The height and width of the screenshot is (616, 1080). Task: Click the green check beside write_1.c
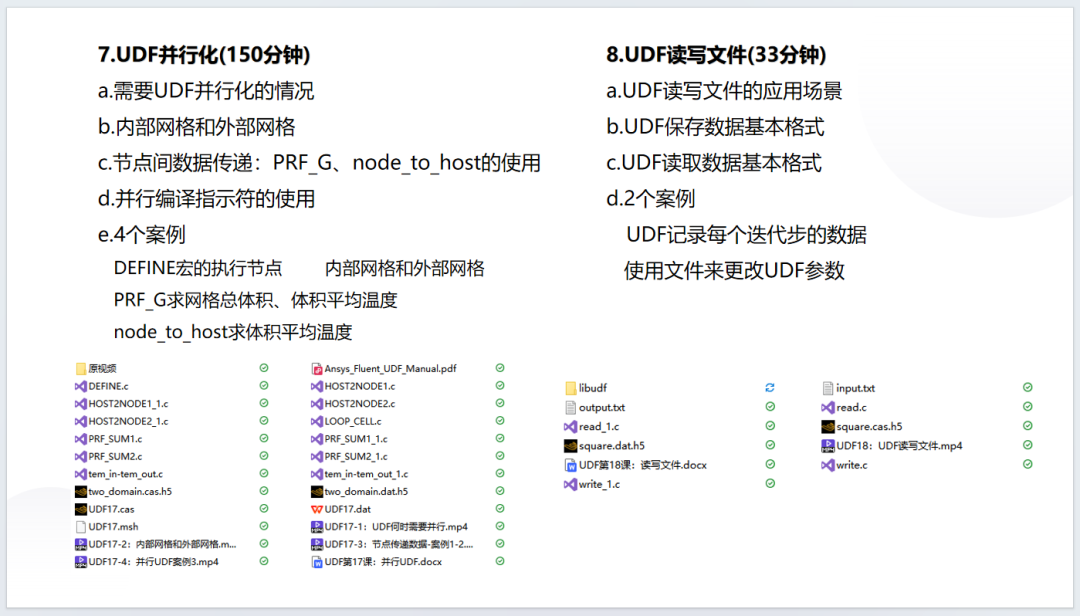770,484
